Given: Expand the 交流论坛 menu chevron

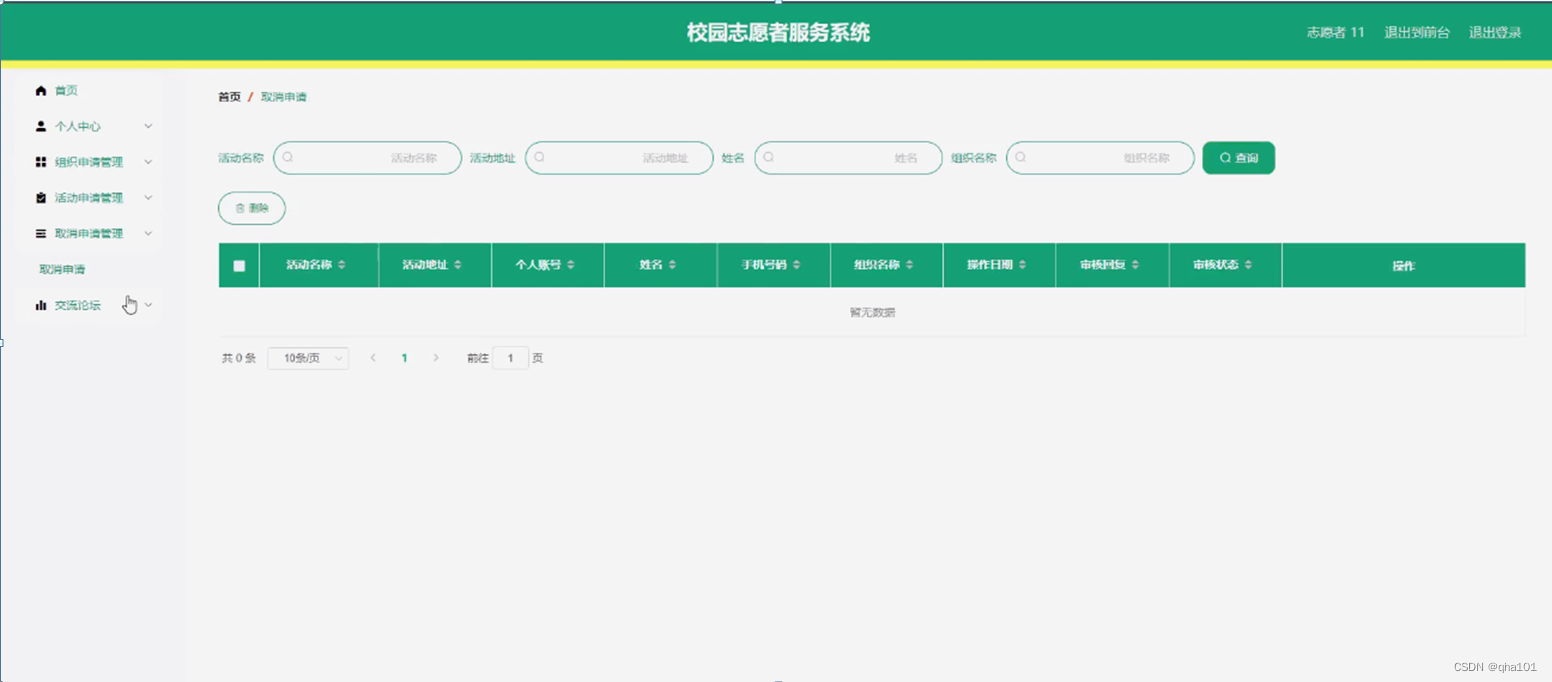Looking at the screenshot, I should pyautogui.click(x=148, y=305).
